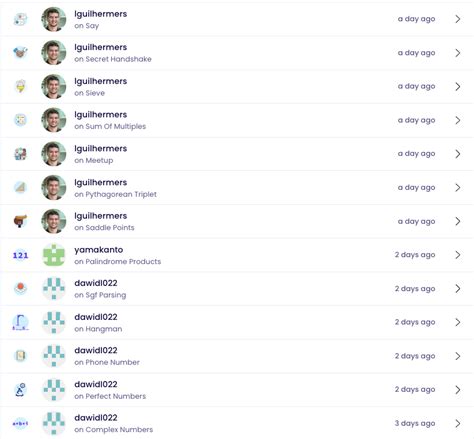
Task: Open dawidl022's request on Phone Number
Action: coord(237,356)
